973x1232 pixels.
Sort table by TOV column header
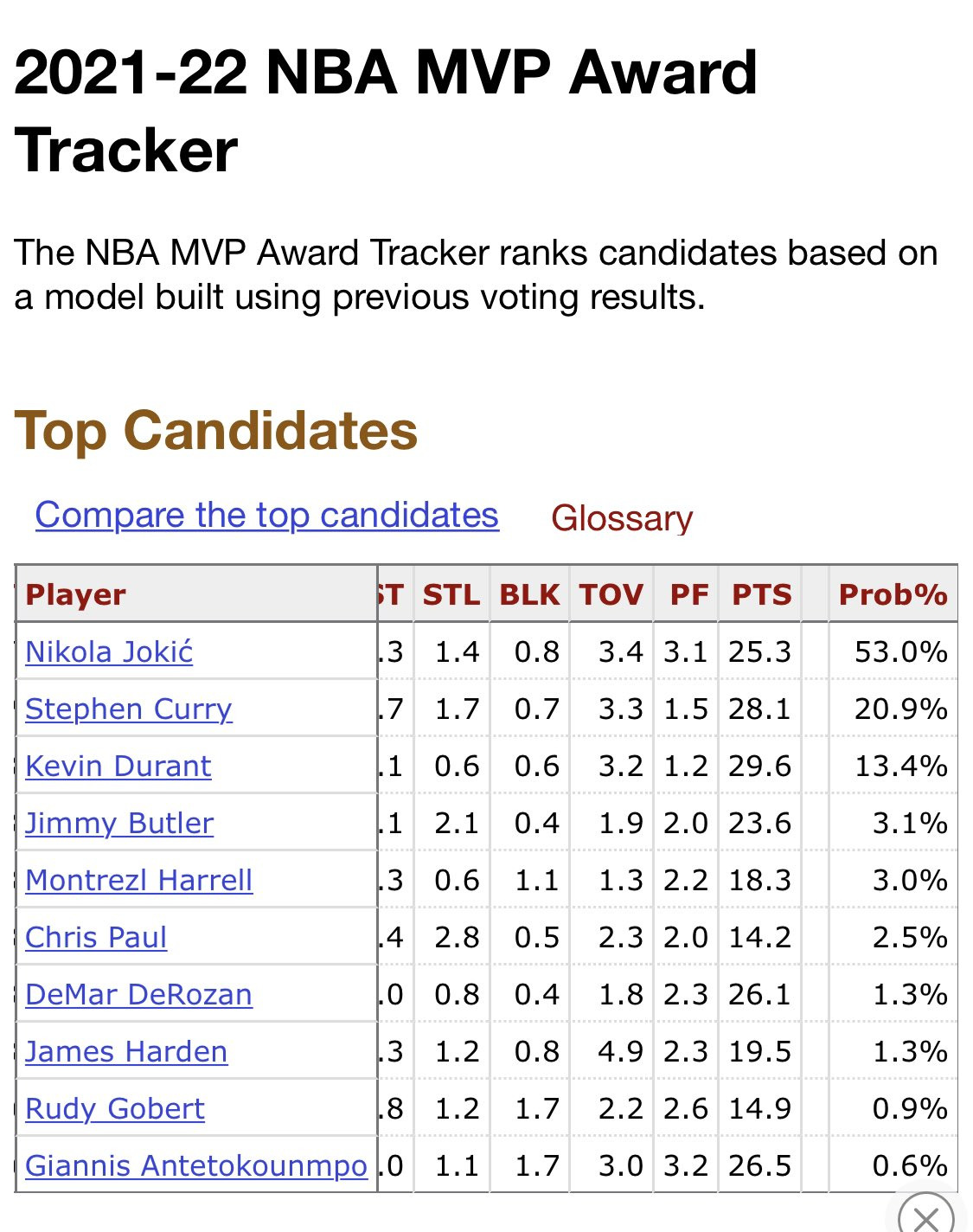[611, 594]
